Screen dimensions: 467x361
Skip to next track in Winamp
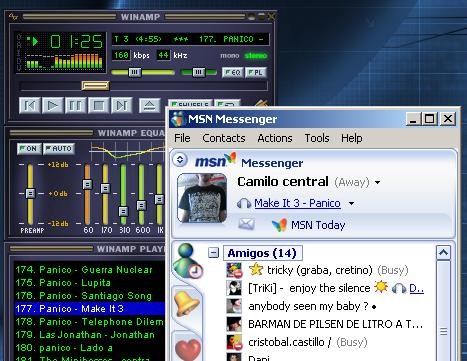click(x=122, y=106)
